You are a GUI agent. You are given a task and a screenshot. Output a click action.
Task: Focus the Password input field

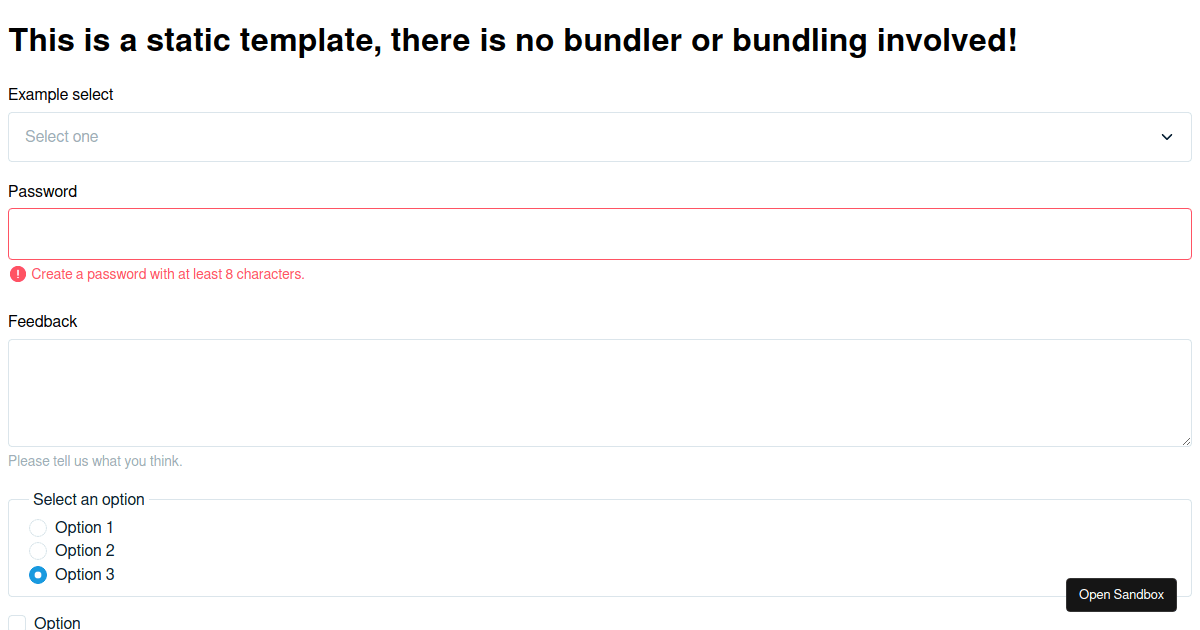pos(600,234)
